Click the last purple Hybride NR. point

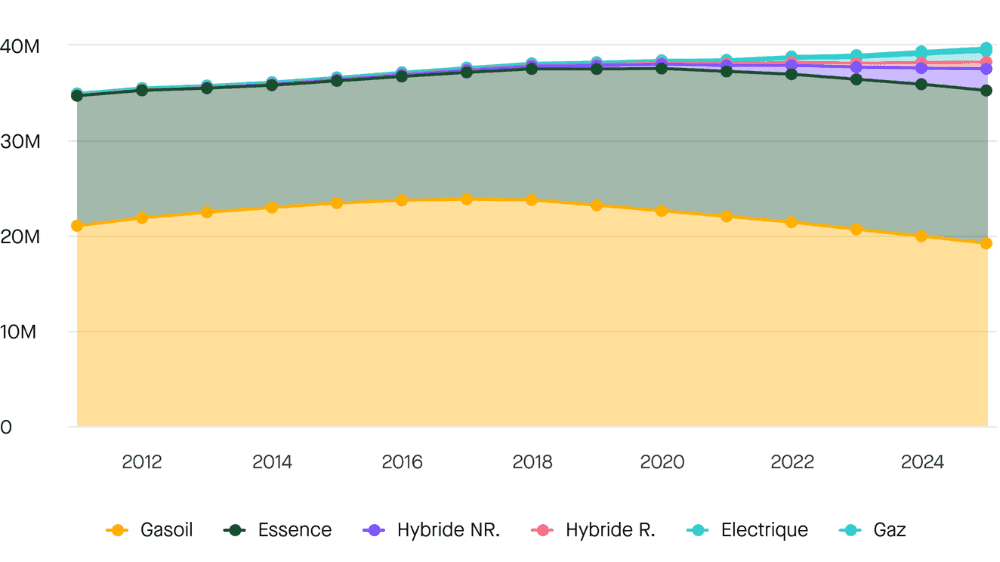click(x=986, y=69)
